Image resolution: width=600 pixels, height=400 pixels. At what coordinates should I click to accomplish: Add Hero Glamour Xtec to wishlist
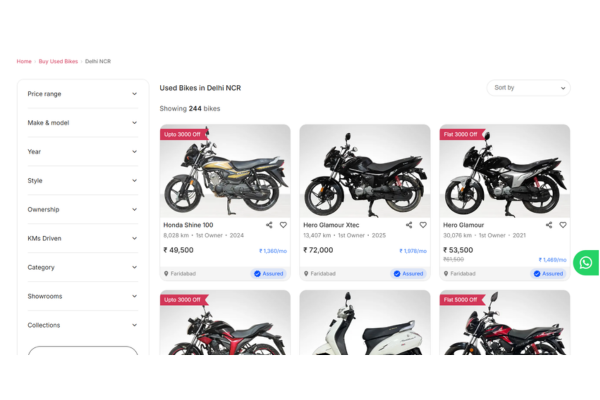tap(423, 225)
